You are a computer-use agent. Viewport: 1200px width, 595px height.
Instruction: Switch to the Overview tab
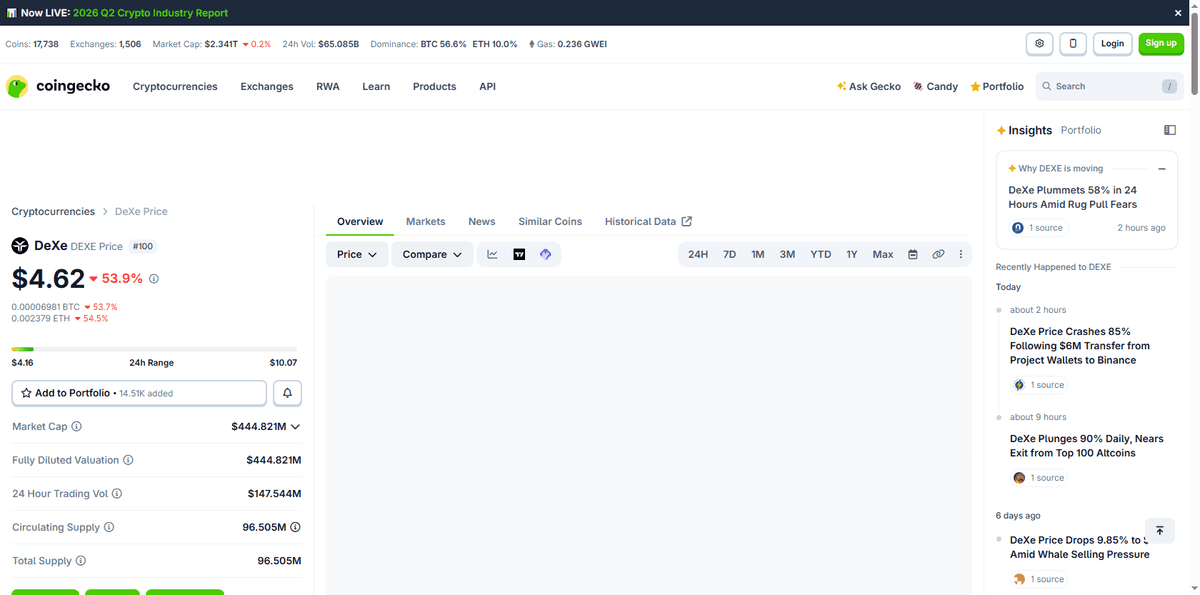point(360,222)
